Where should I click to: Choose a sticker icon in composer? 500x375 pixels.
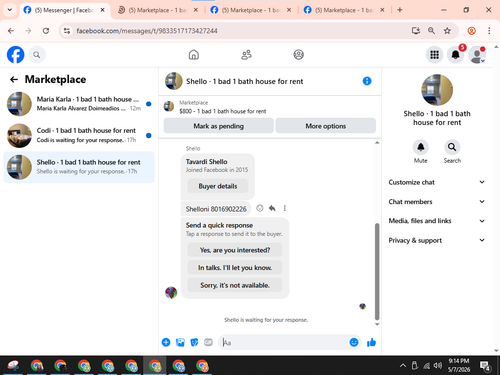tap(194, 342)
